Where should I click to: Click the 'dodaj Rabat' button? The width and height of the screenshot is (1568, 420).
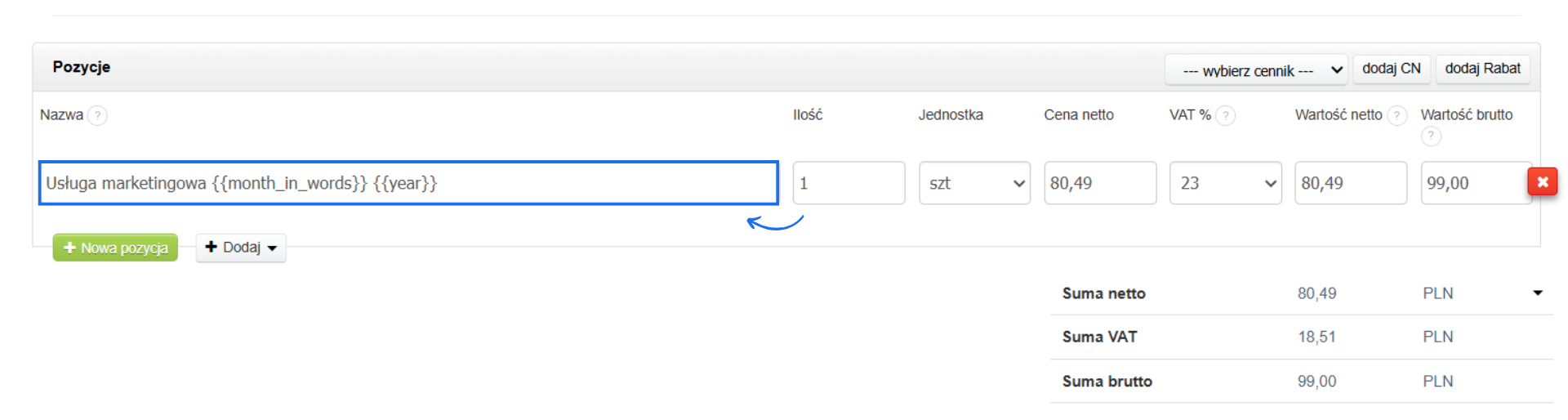1482,69
